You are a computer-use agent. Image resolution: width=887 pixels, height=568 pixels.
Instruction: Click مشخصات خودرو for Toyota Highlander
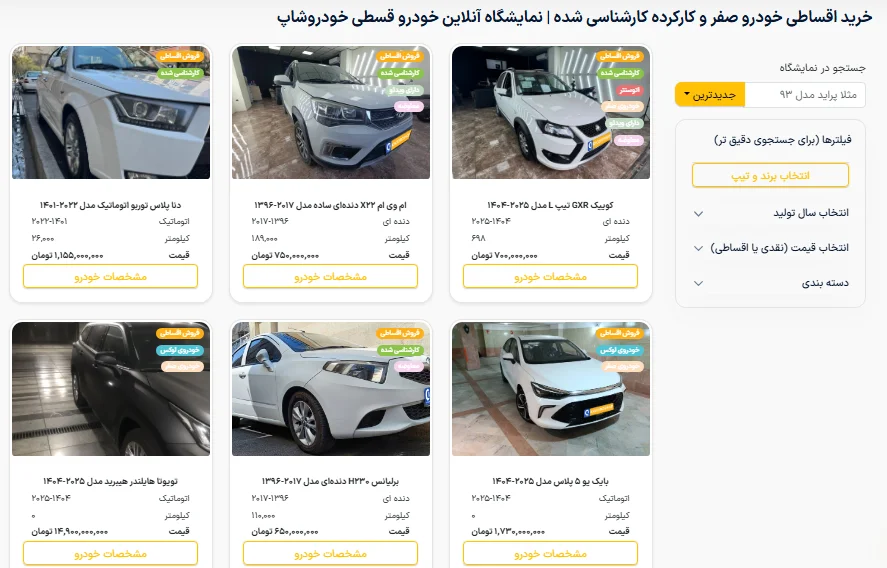tap(110, 553)
